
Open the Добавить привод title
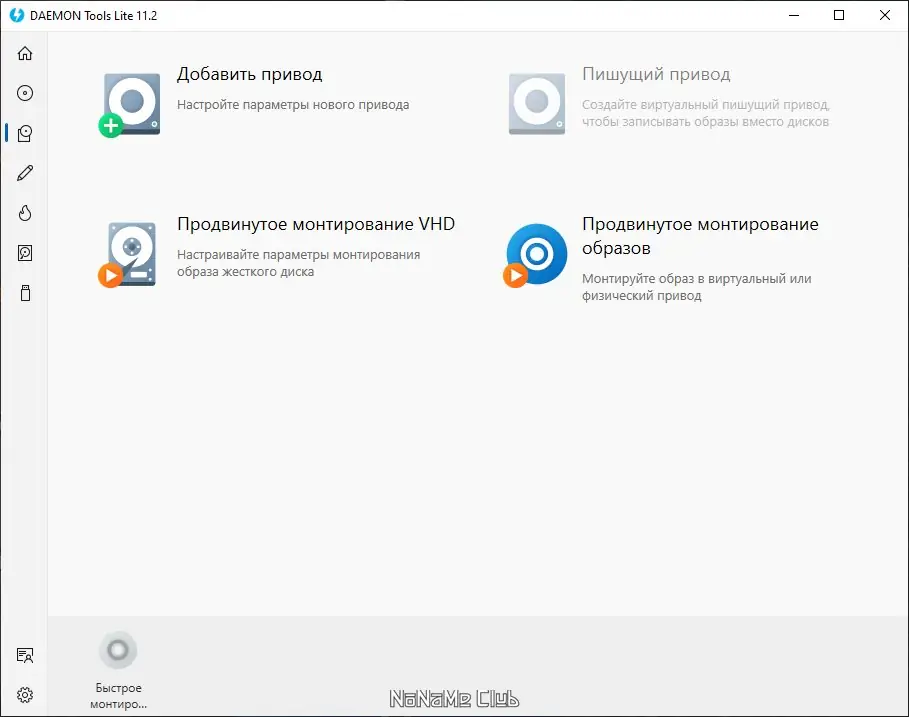(x=249, y=75)
